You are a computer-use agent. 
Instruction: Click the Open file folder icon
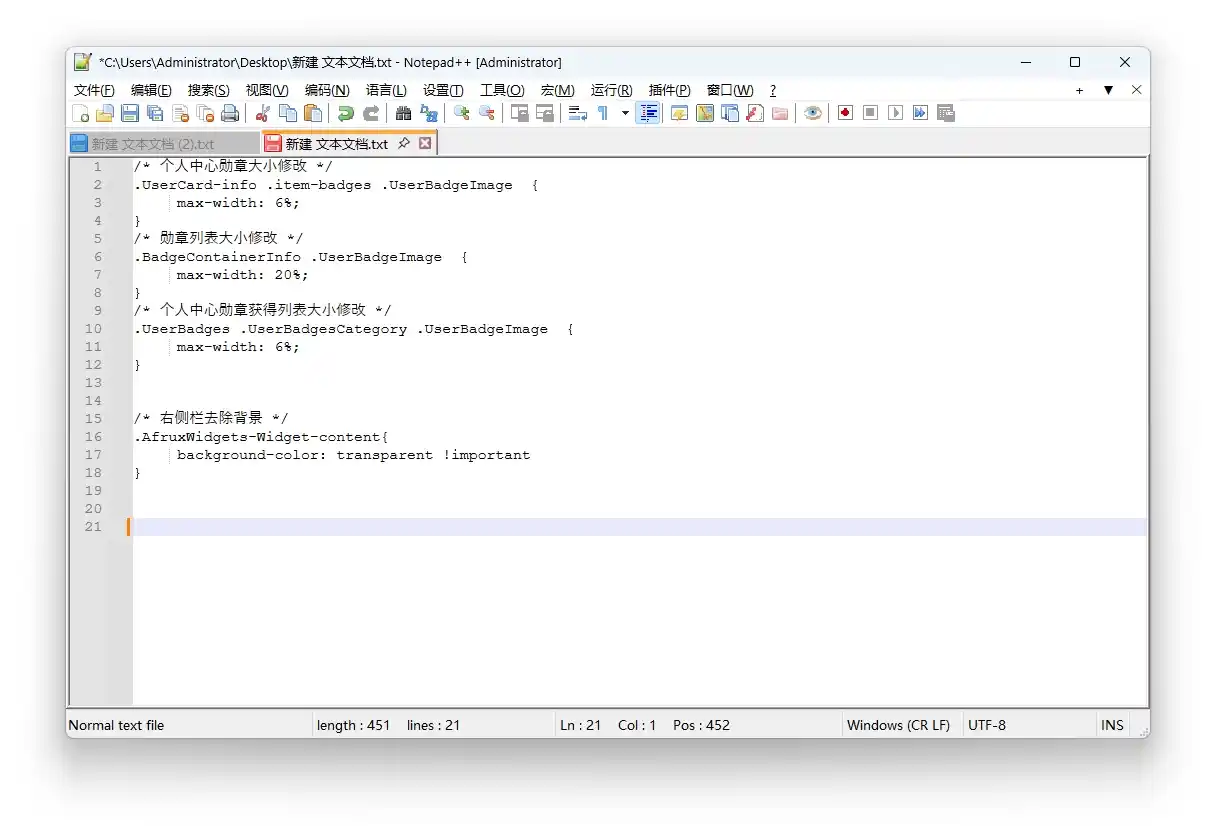105,113
